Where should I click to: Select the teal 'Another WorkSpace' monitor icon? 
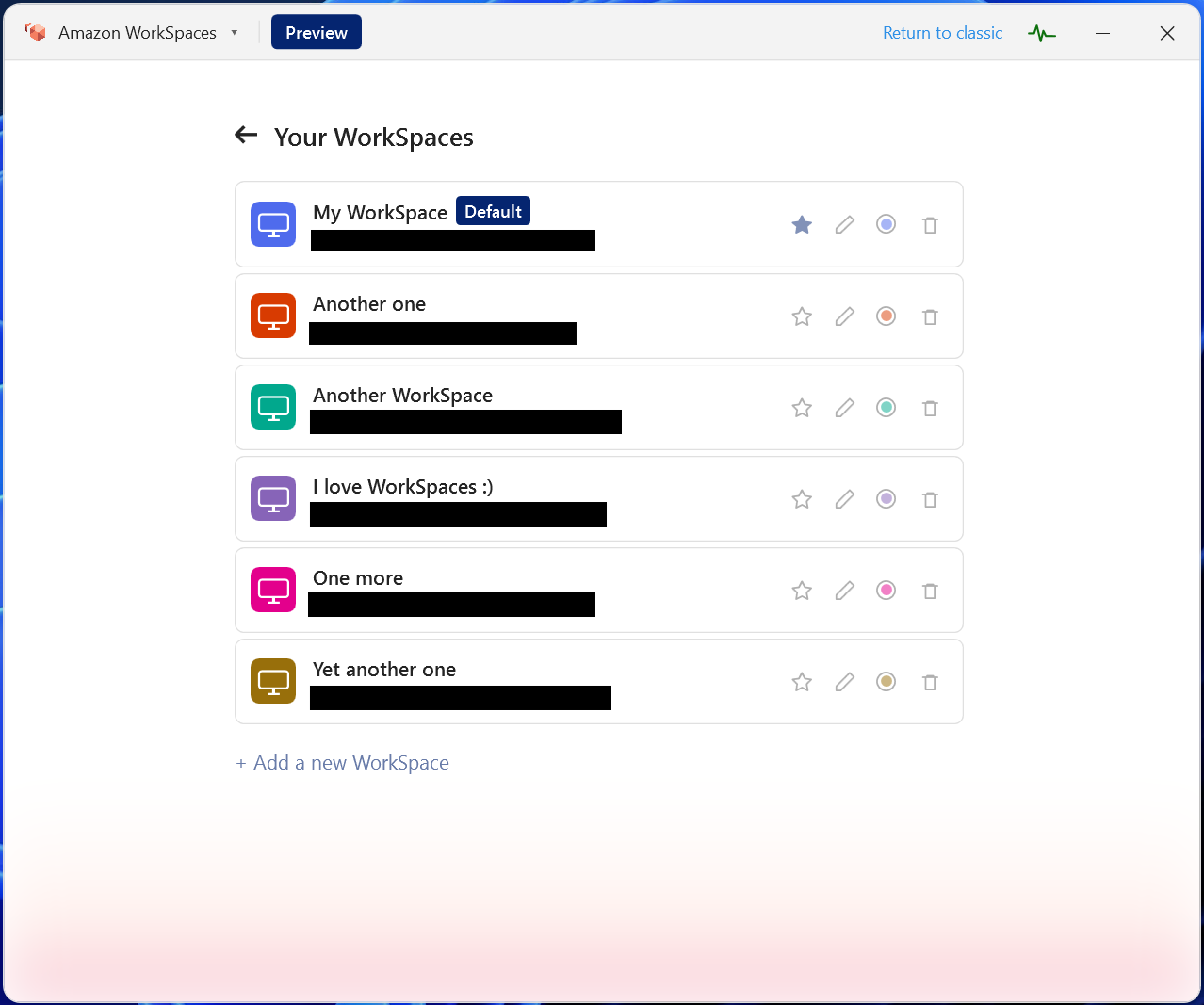tap(273, 407)
